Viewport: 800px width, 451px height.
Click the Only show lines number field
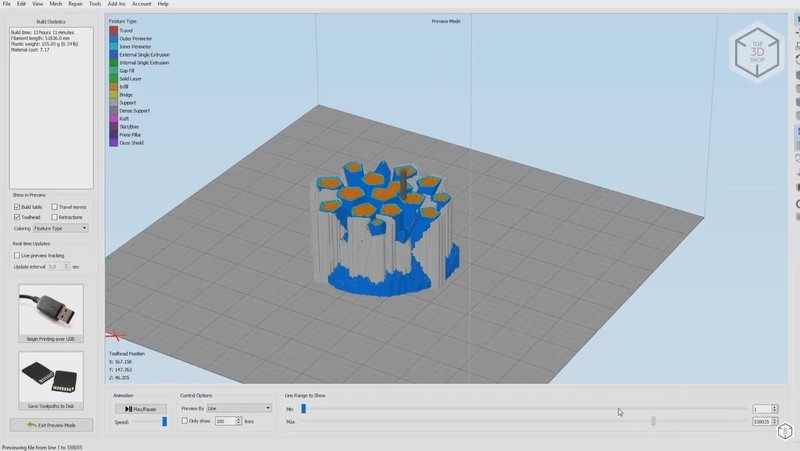point(224,421)
